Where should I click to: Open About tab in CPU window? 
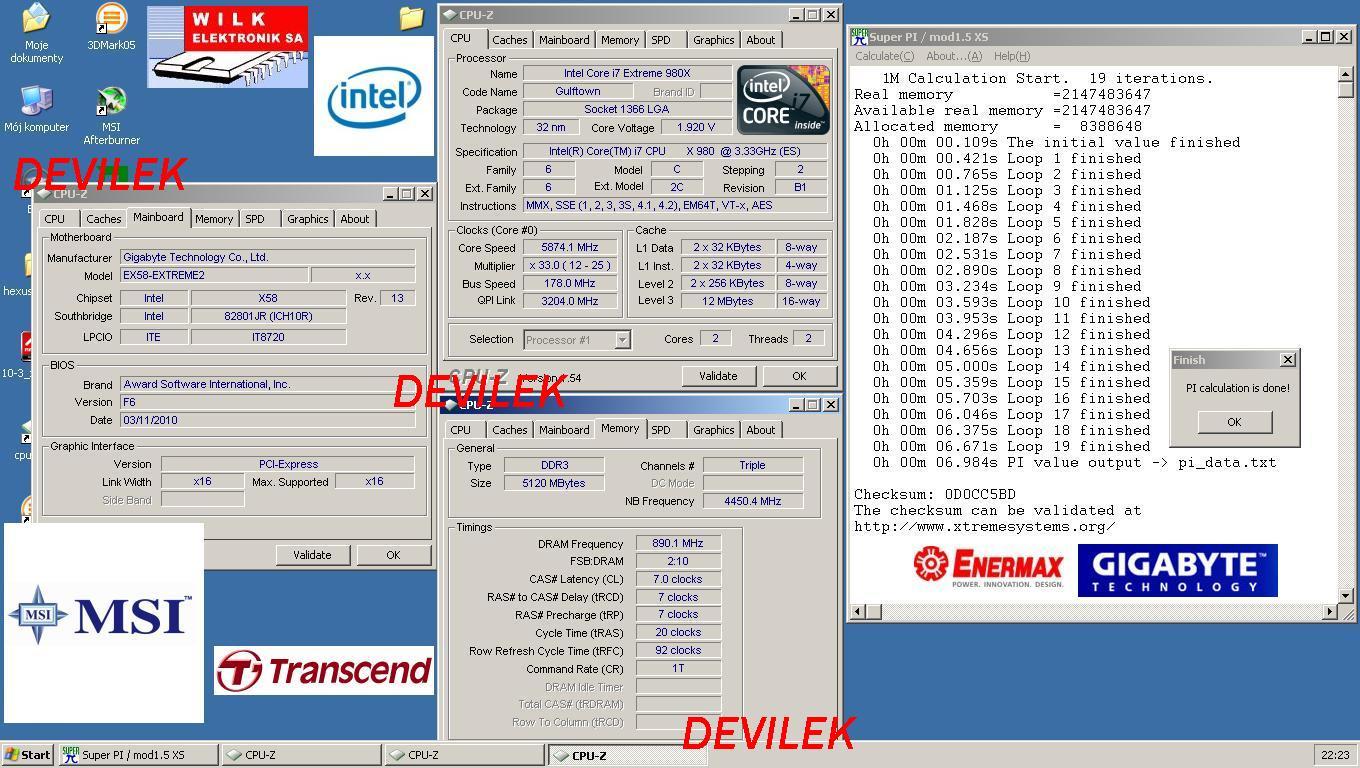pyautogui.click(x=760, y=40)
